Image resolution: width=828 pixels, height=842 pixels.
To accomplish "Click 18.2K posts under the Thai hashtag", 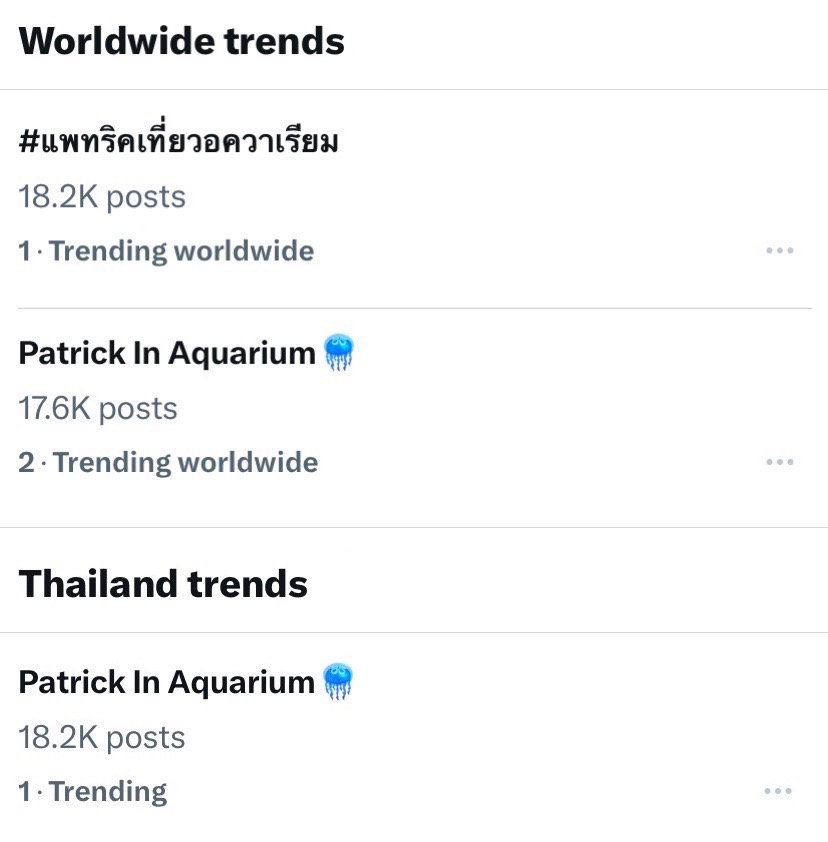I will 102,197.
